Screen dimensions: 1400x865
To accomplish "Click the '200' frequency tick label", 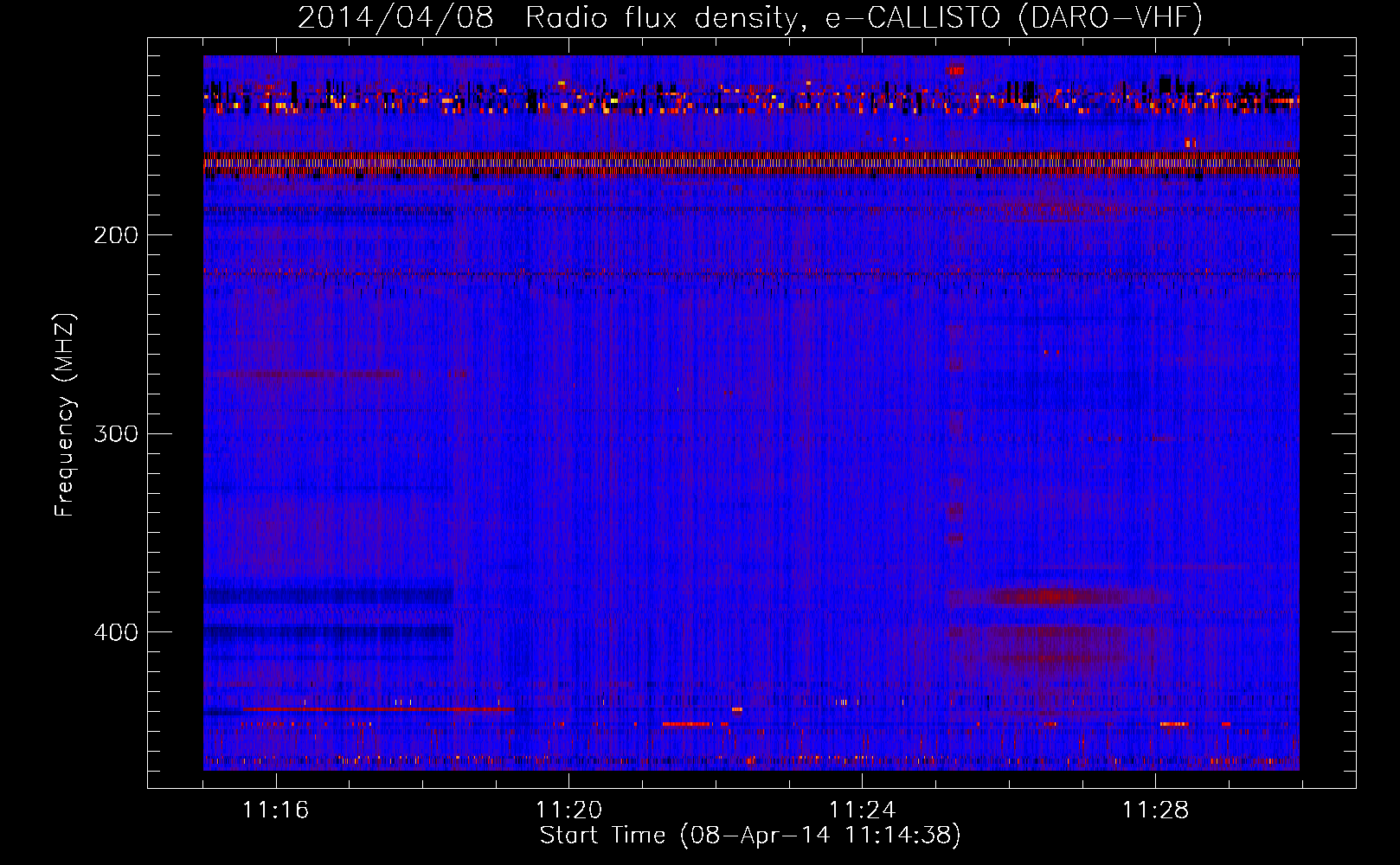I will click(x=116, y=235).
